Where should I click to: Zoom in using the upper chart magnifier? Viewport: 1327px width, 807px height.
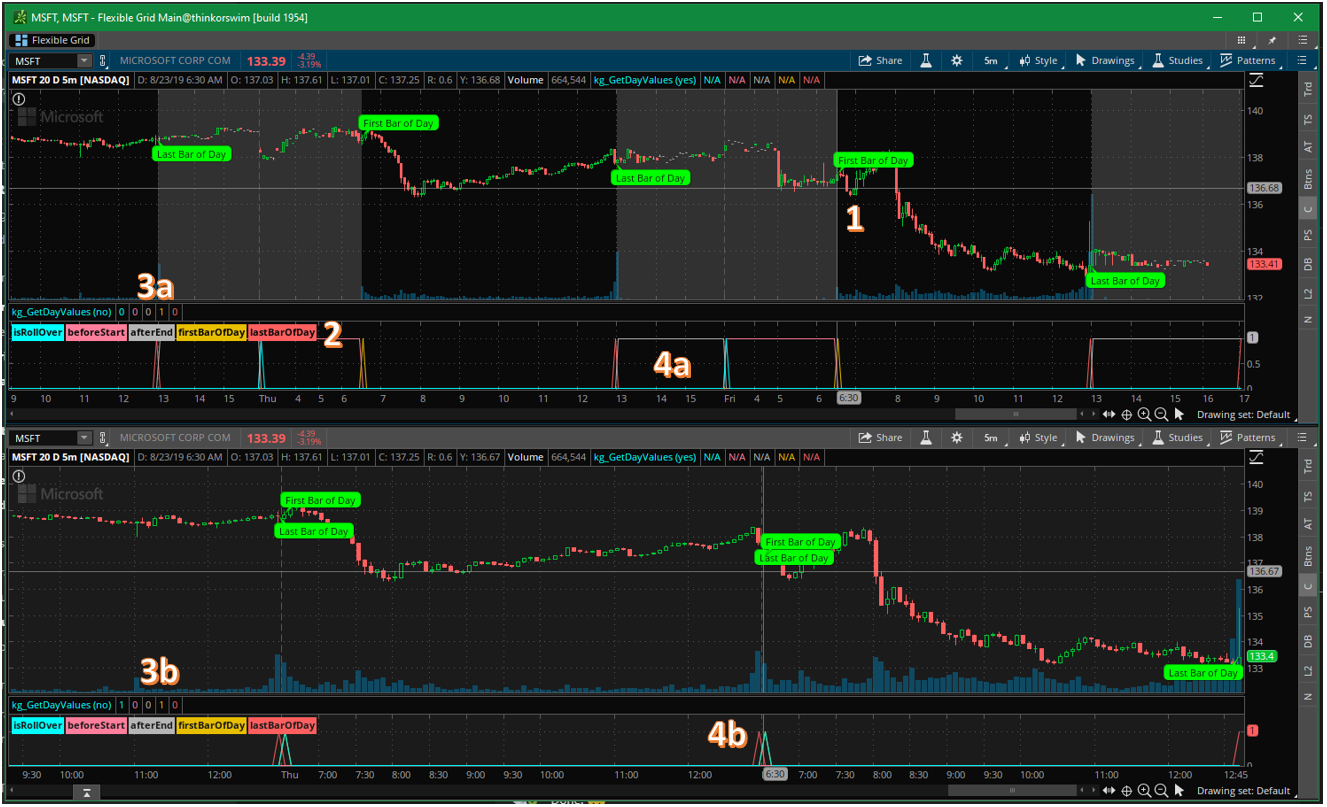click(x=1144, y=414)
